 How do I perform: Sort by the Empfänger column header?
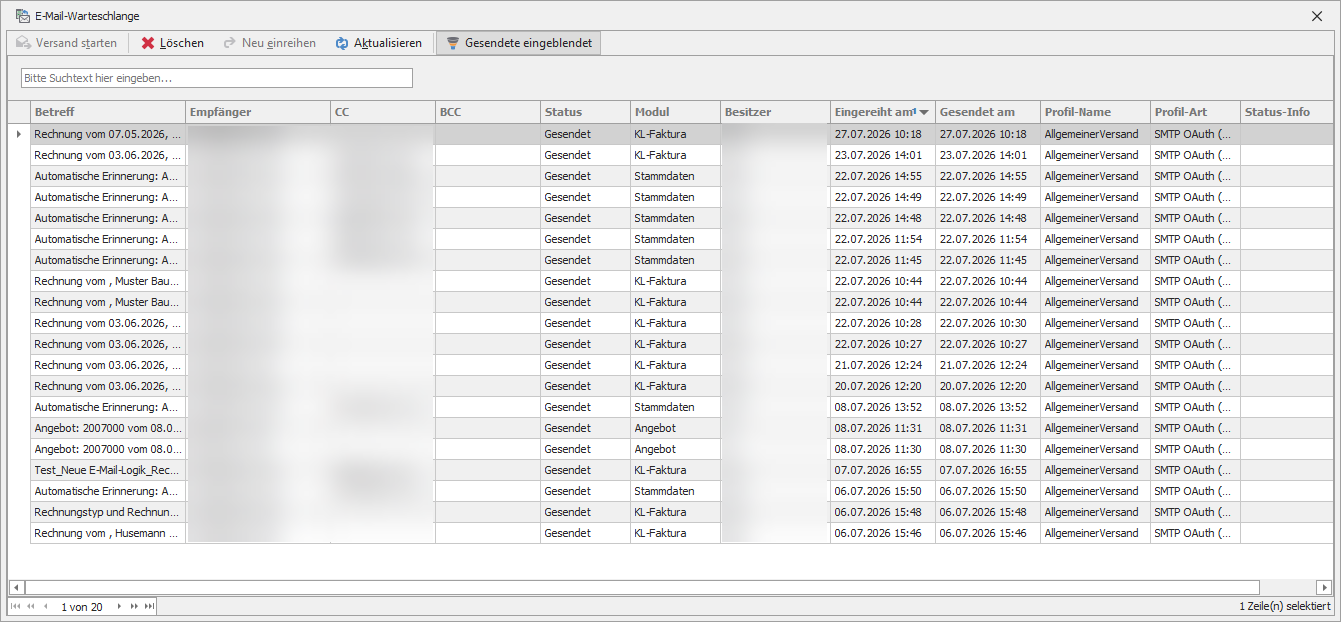click(258, 112)
